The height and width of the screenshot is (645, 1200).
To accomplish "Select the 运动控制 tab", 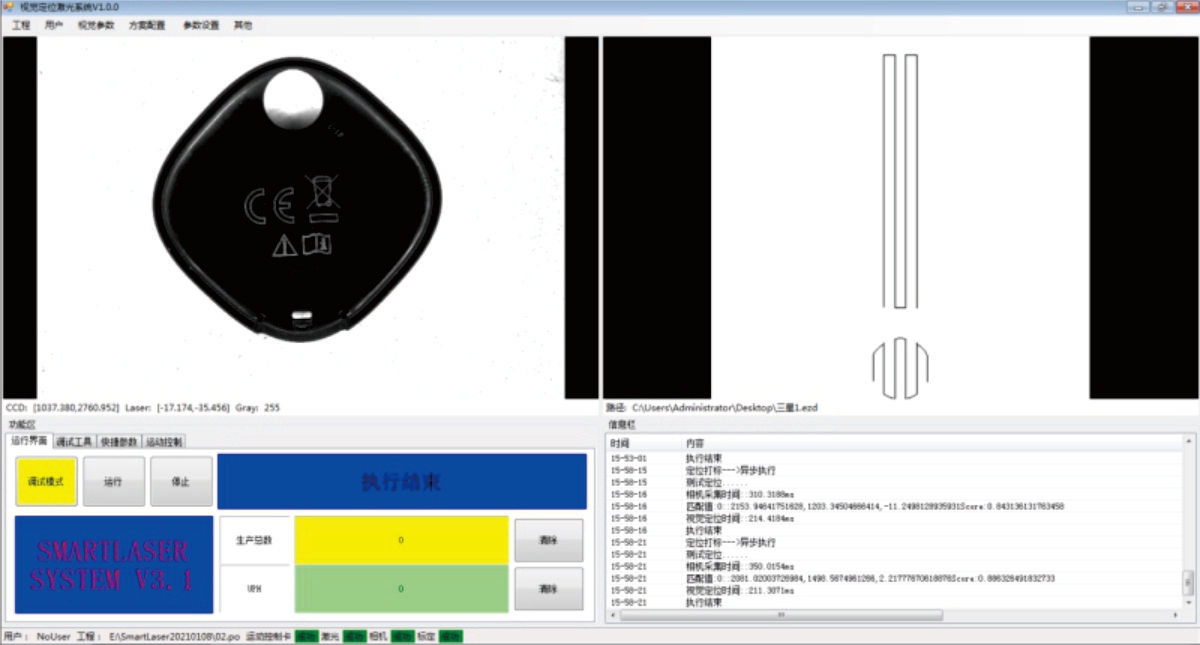I will tap(164, 441).
